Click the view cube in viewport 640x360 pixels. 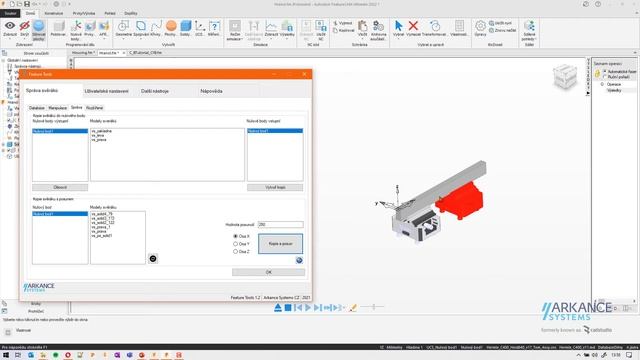565,76
